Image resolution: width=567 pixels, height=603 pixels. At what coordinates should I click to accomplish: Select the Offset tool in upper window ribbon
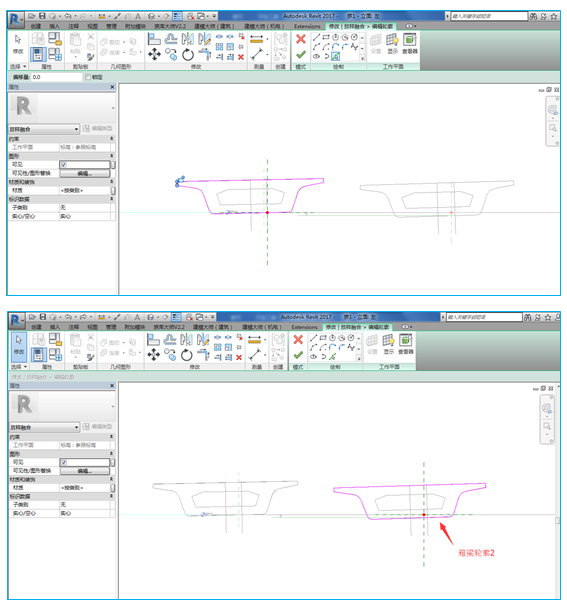tap(171, 39)
